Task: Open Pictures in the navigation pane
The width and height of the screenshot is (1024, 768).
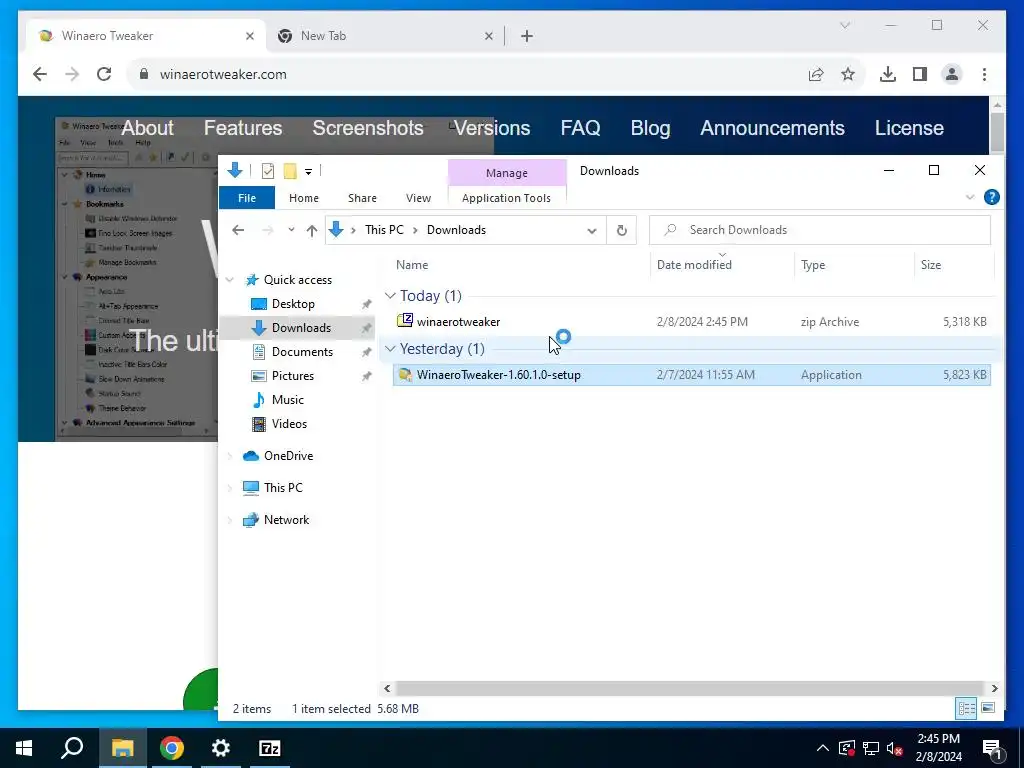Action: tap(293, 376)
